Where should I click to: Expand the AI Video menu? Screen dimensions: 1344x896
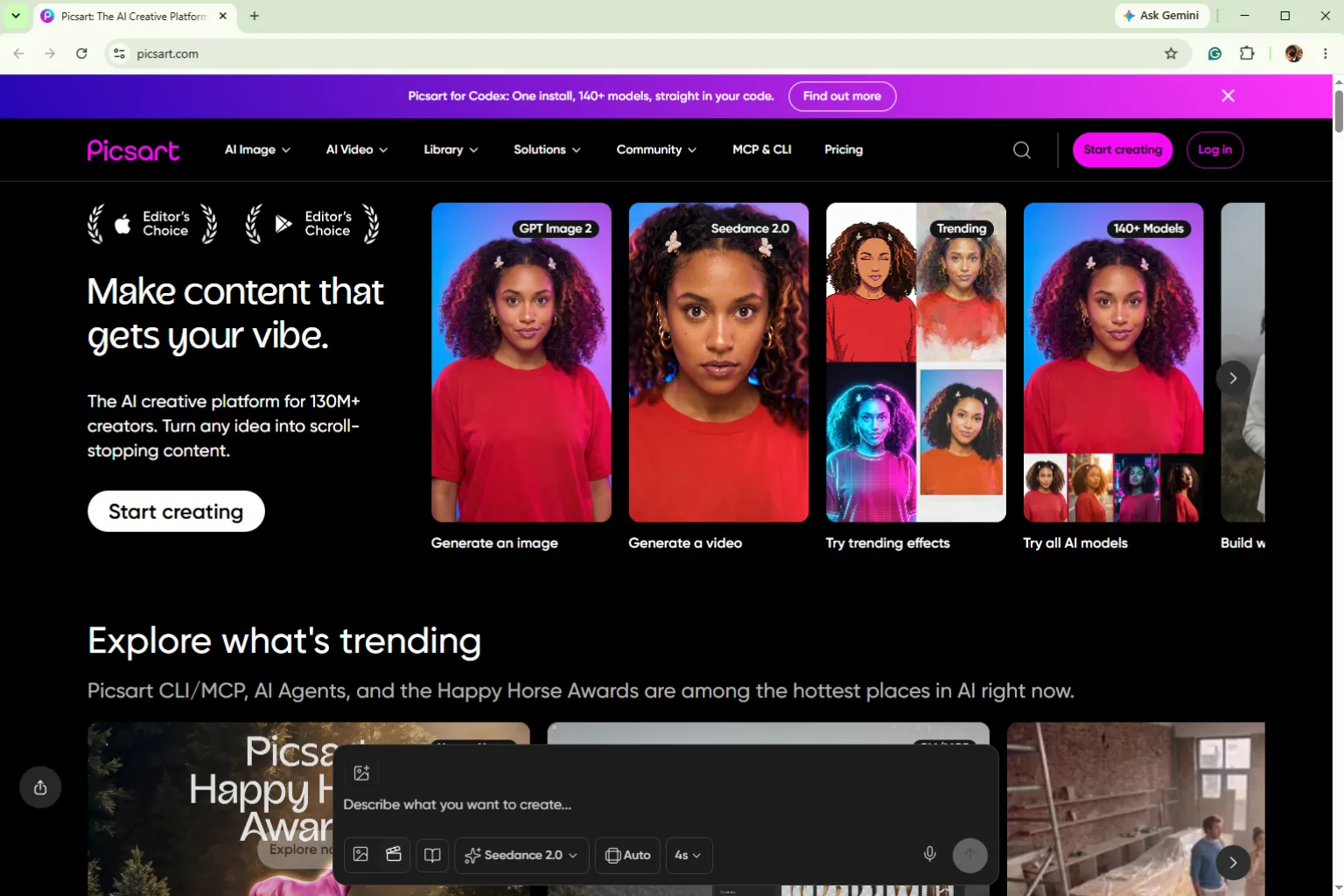[357, 150]
